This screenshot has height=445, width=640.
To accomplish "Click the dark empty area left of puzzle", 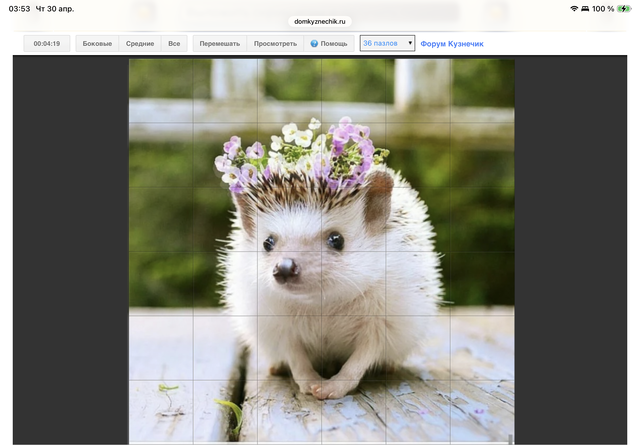I will pyautogui.click(x=70, y=250).
